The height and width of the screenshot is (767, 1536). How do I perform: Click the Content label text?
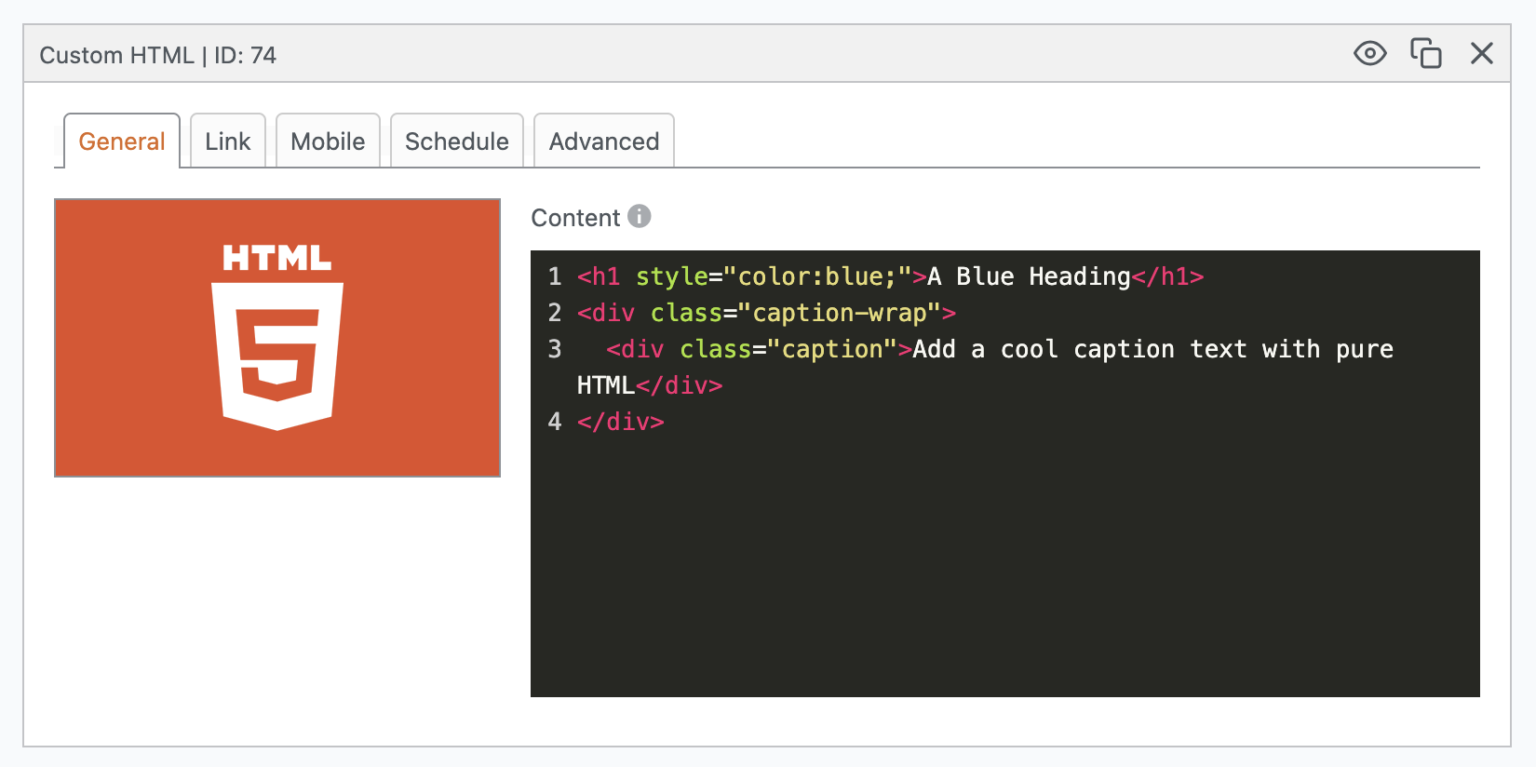(x=577, y=217)
